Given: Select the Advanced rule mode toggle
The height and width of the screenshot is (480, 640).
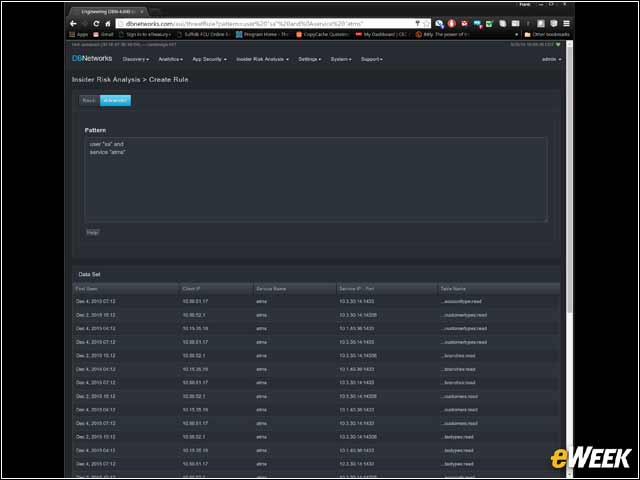Looking at the screenshot, I should (x=116, y=100).
